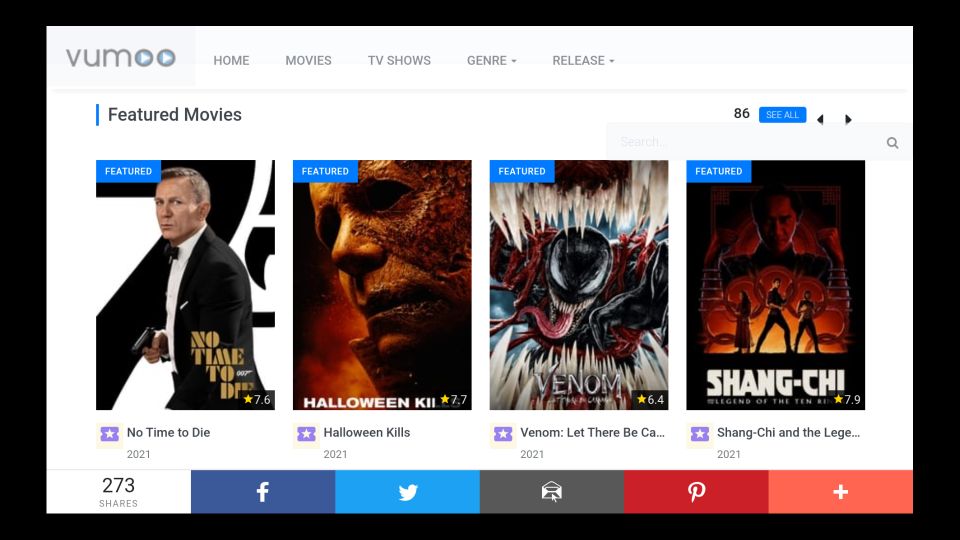Expand the RELEASE dropdown menu

tap(583, 61)
